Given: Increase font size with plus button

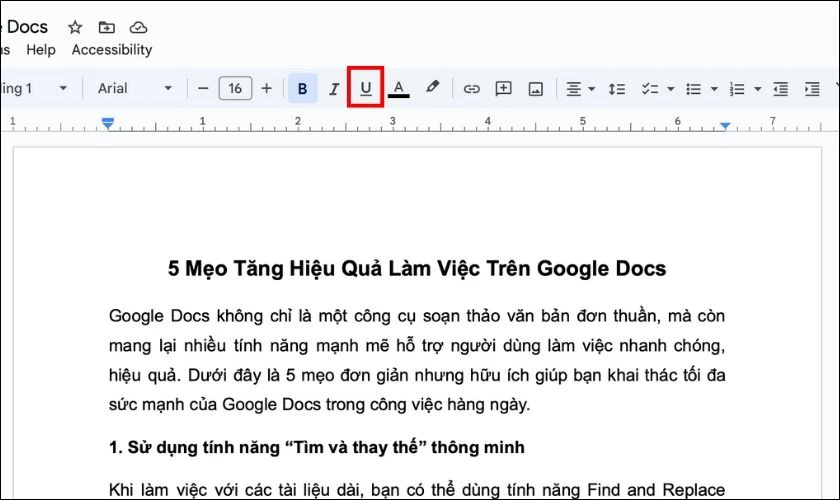Looking at the screenshot, I should click(x=266, y=88).
